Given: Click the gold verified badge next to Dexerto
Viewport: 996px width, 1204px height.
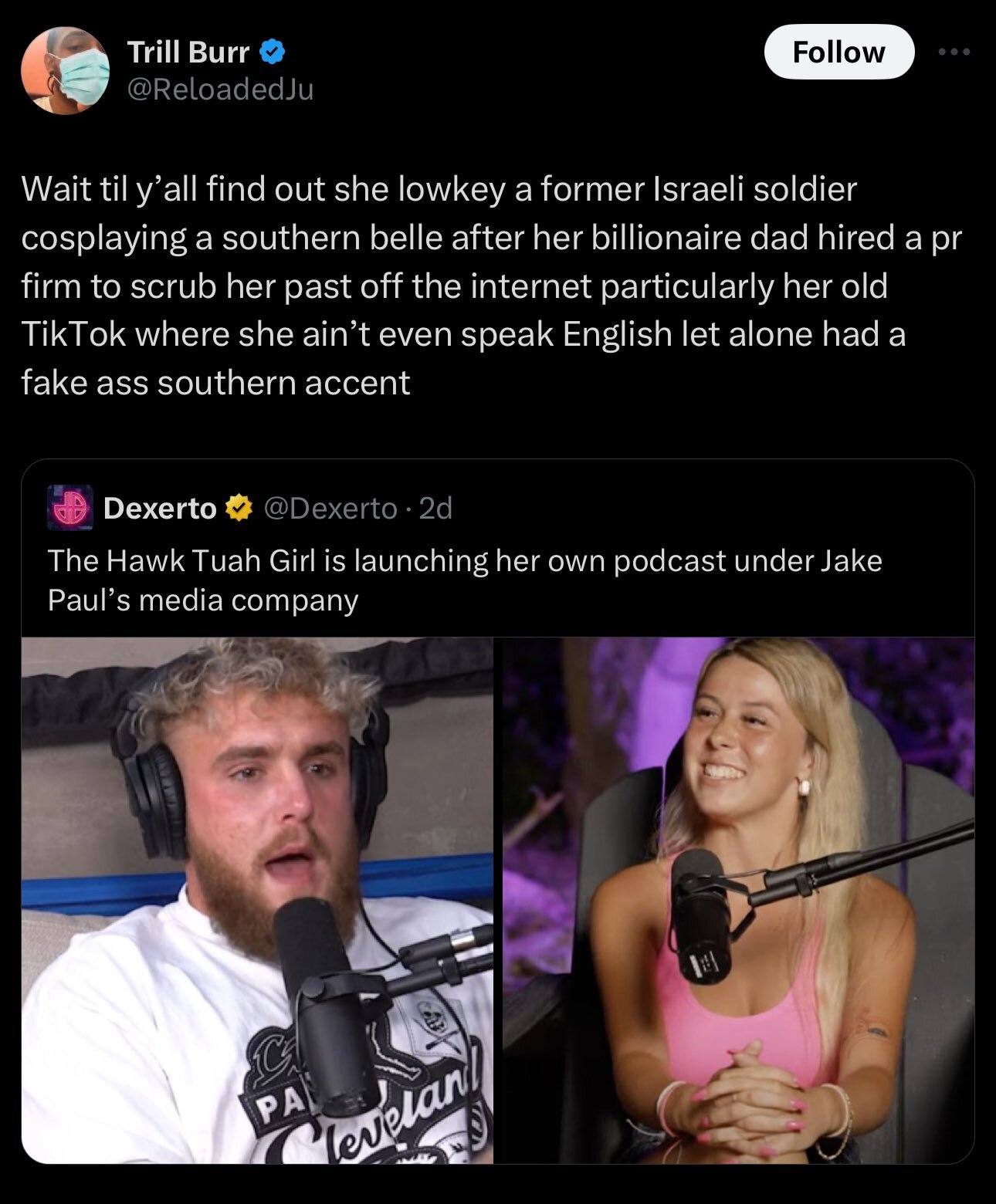Looking at the screenshot, I should coord(239,509).
